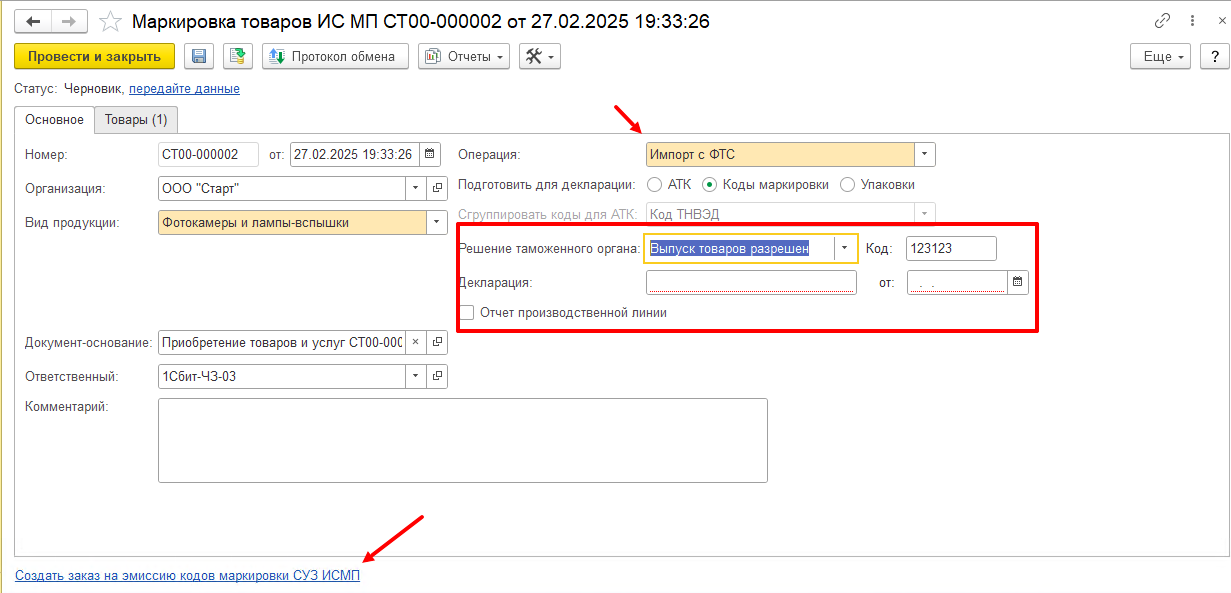Click the post document icon

(237, 57)
